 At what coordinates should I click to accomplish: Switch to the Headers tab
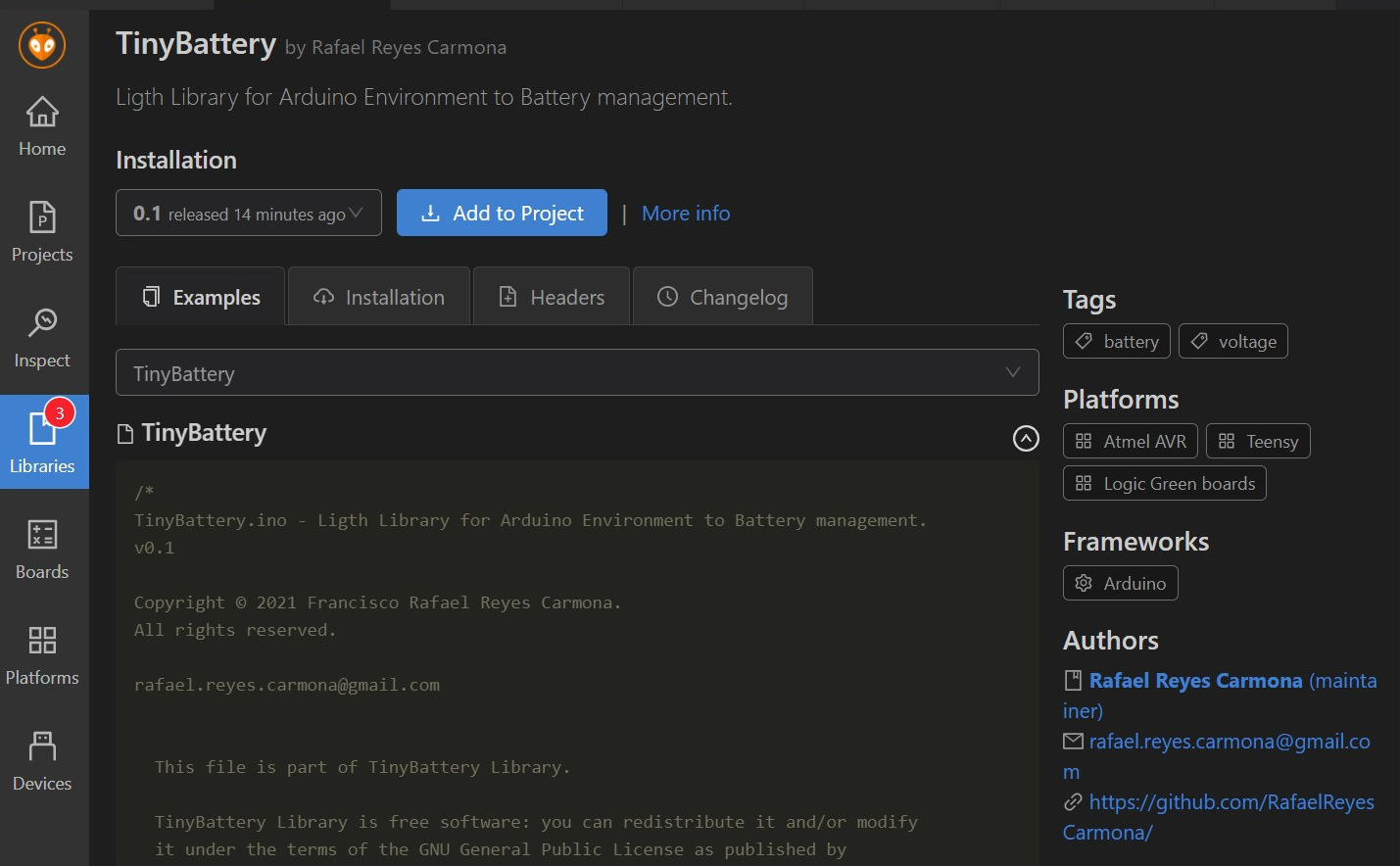[552, 297]
